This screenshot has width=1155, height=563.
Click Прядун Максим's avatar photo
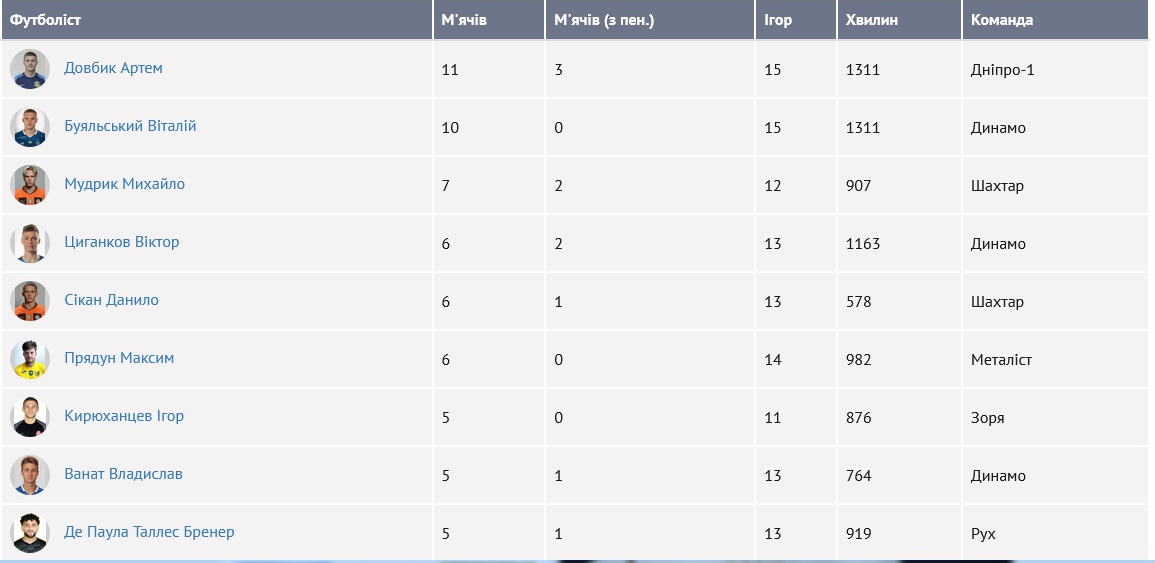30,359
